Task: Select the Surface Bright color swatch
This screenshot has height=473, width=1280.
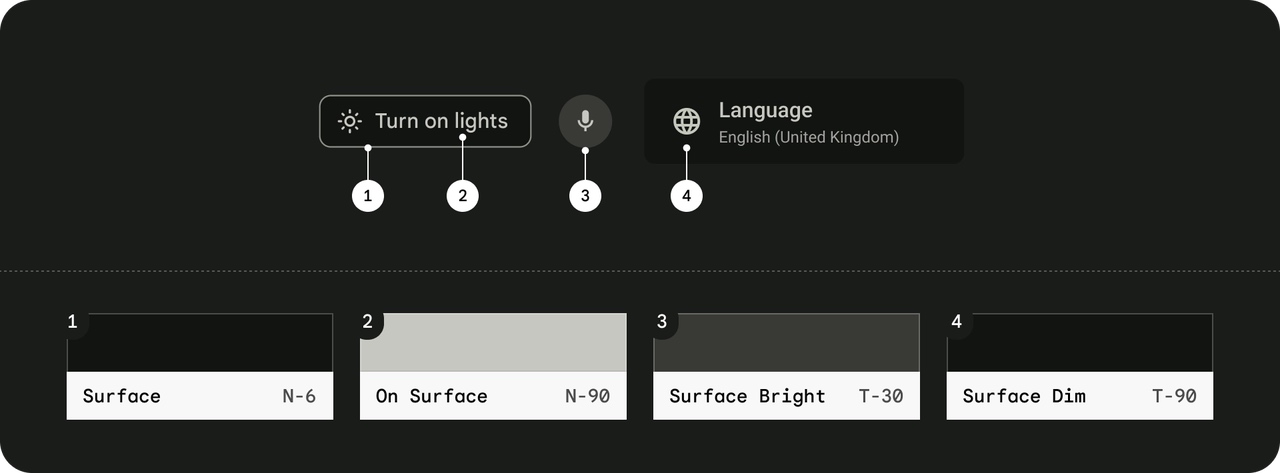Action: (787, 343)
